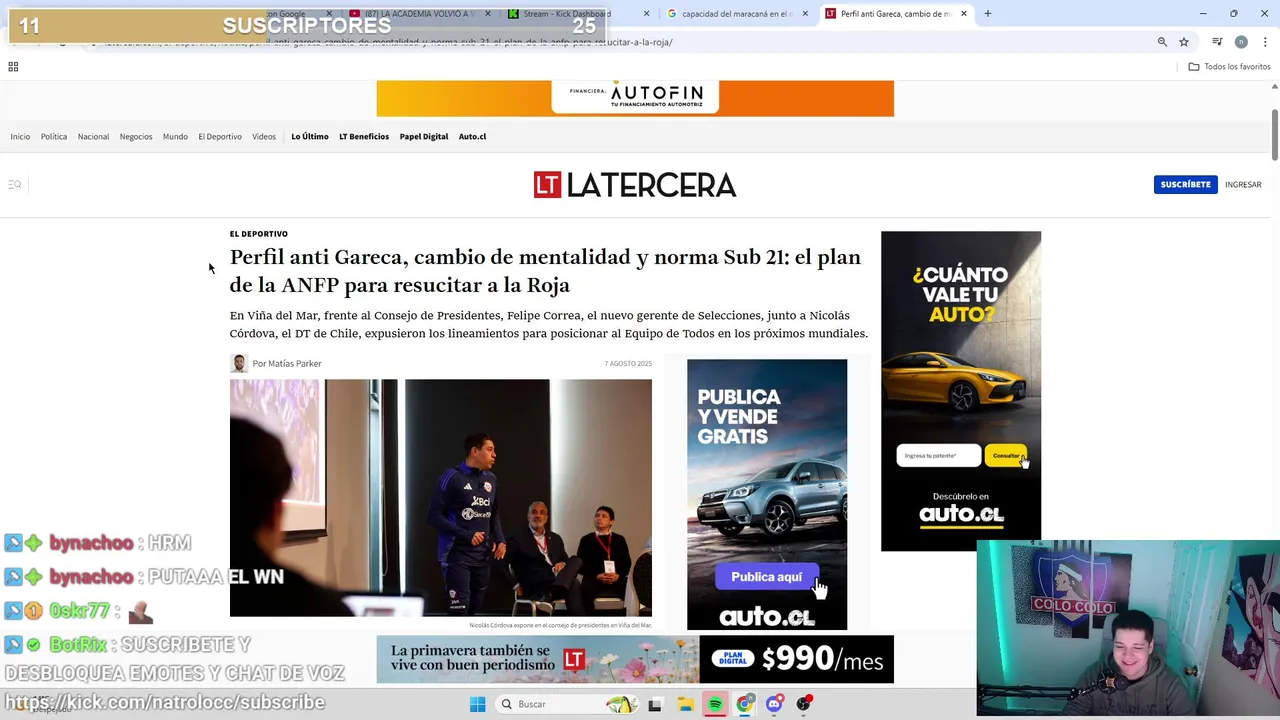Open the Chrome three-dot menu

(1263, 42)
